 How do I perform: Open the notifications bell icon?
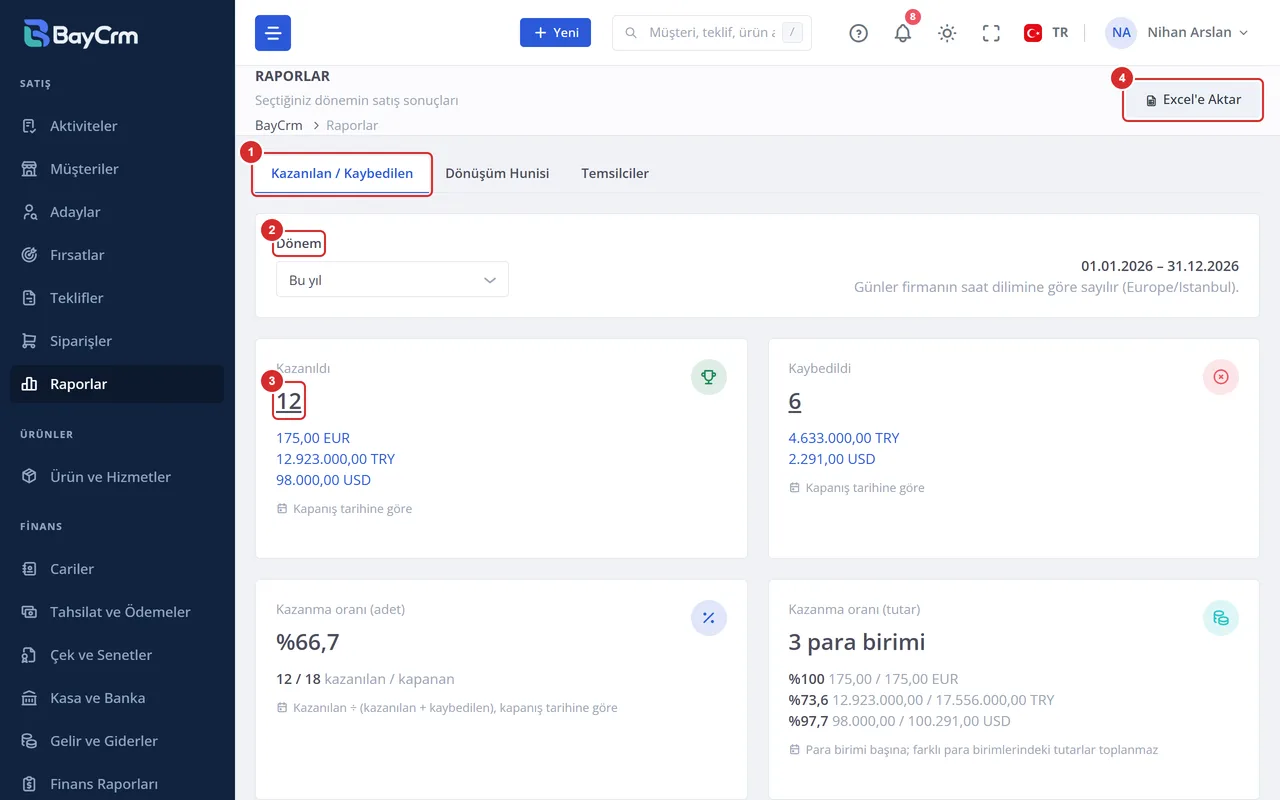pyautogui.click(x=903, y=33)
